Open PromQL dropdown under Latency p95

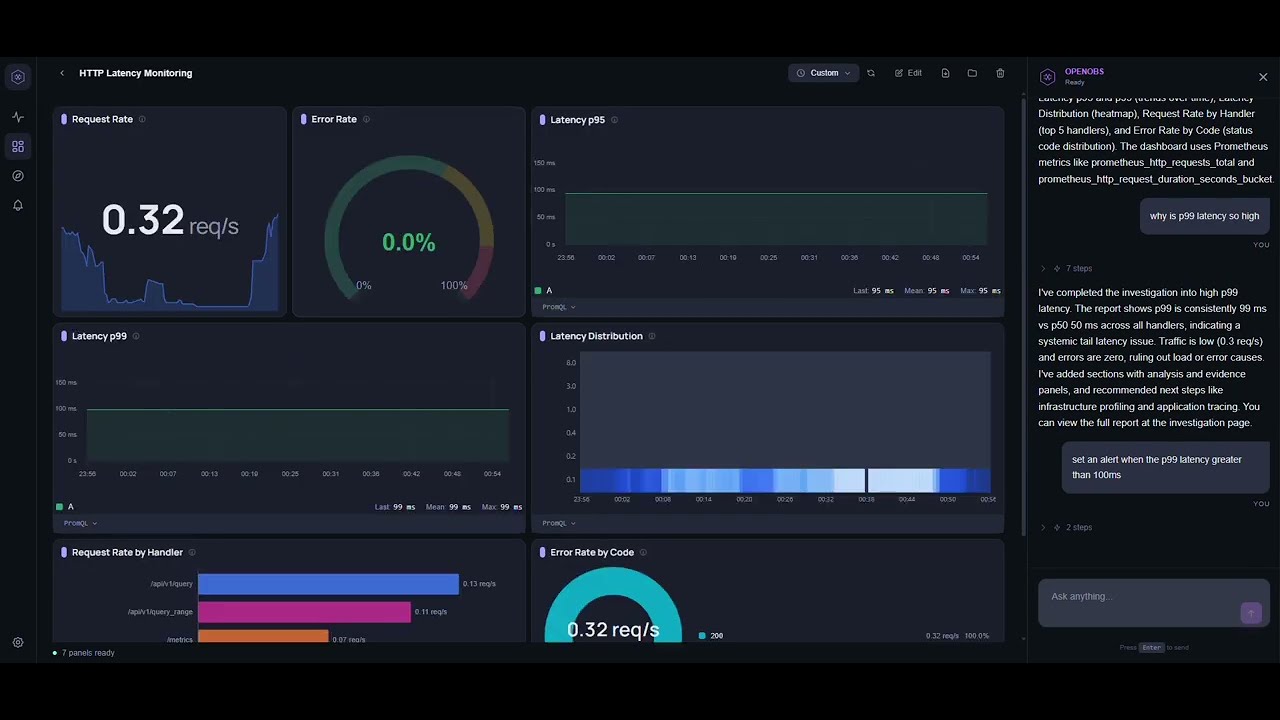coord(559,307)
